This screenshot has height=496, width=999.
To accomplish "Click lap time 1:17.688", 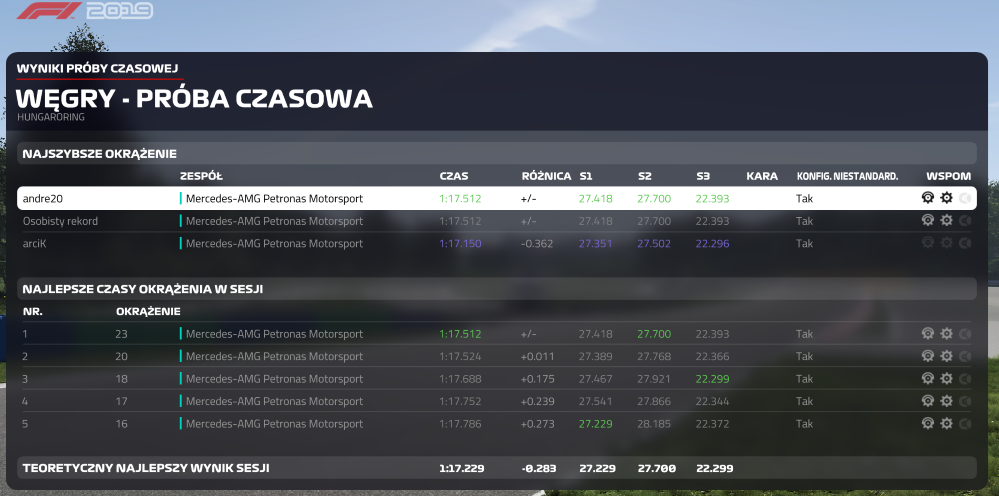I will coord(460,379).
